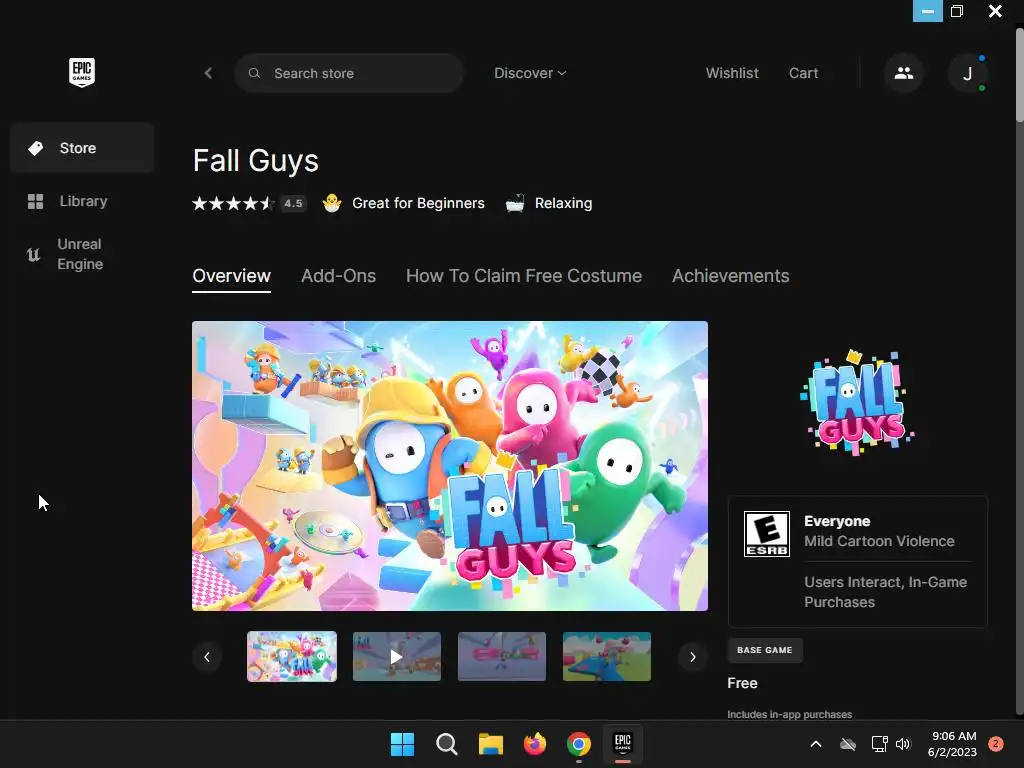
Task: Click the Includes in-app purchases text
Action: click(790, 714)
